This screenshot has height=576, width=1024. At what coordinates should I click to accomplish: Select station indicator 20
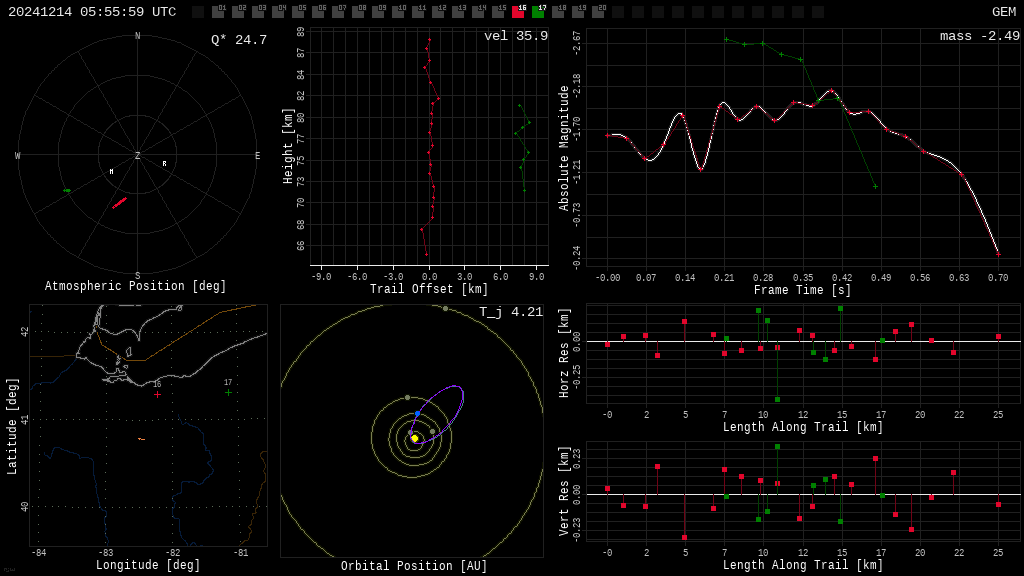click(598, 11)
